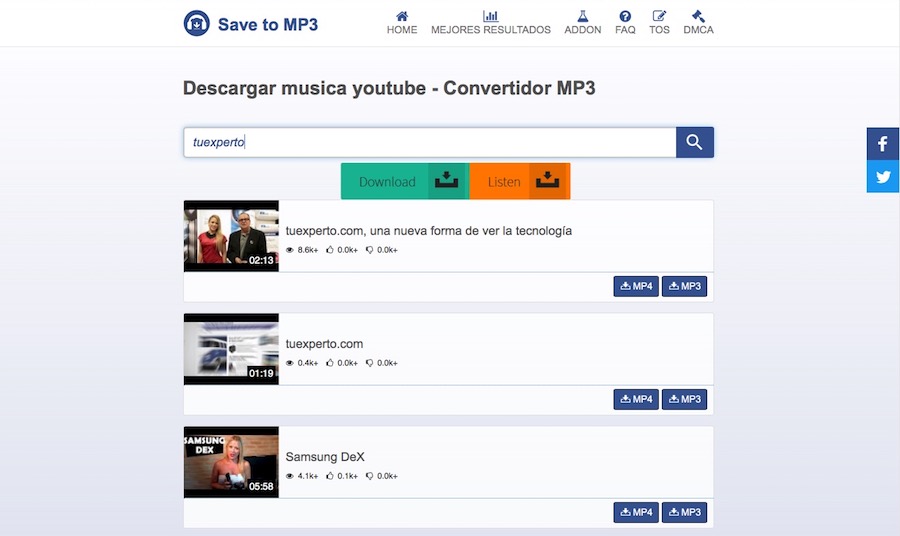Open the HOME page via house icon
900x536 pixels.
pos(402,16)
